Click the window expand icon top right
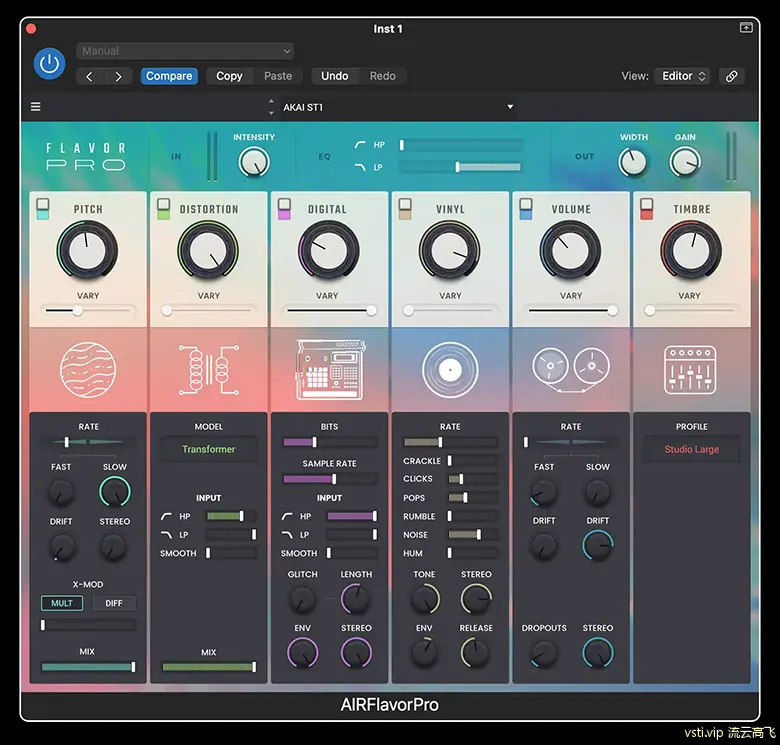780x745 pixels. 746,28
